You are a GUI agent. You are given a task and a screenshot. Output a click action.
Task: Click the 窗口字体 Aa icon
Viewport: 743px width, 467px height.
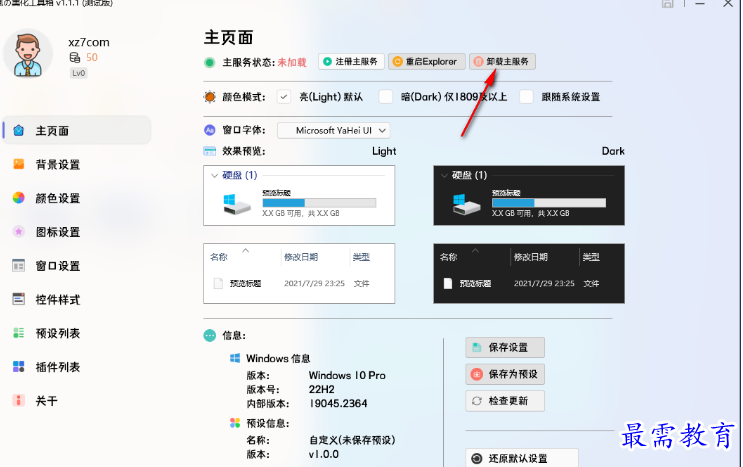[x=209, y=130]
